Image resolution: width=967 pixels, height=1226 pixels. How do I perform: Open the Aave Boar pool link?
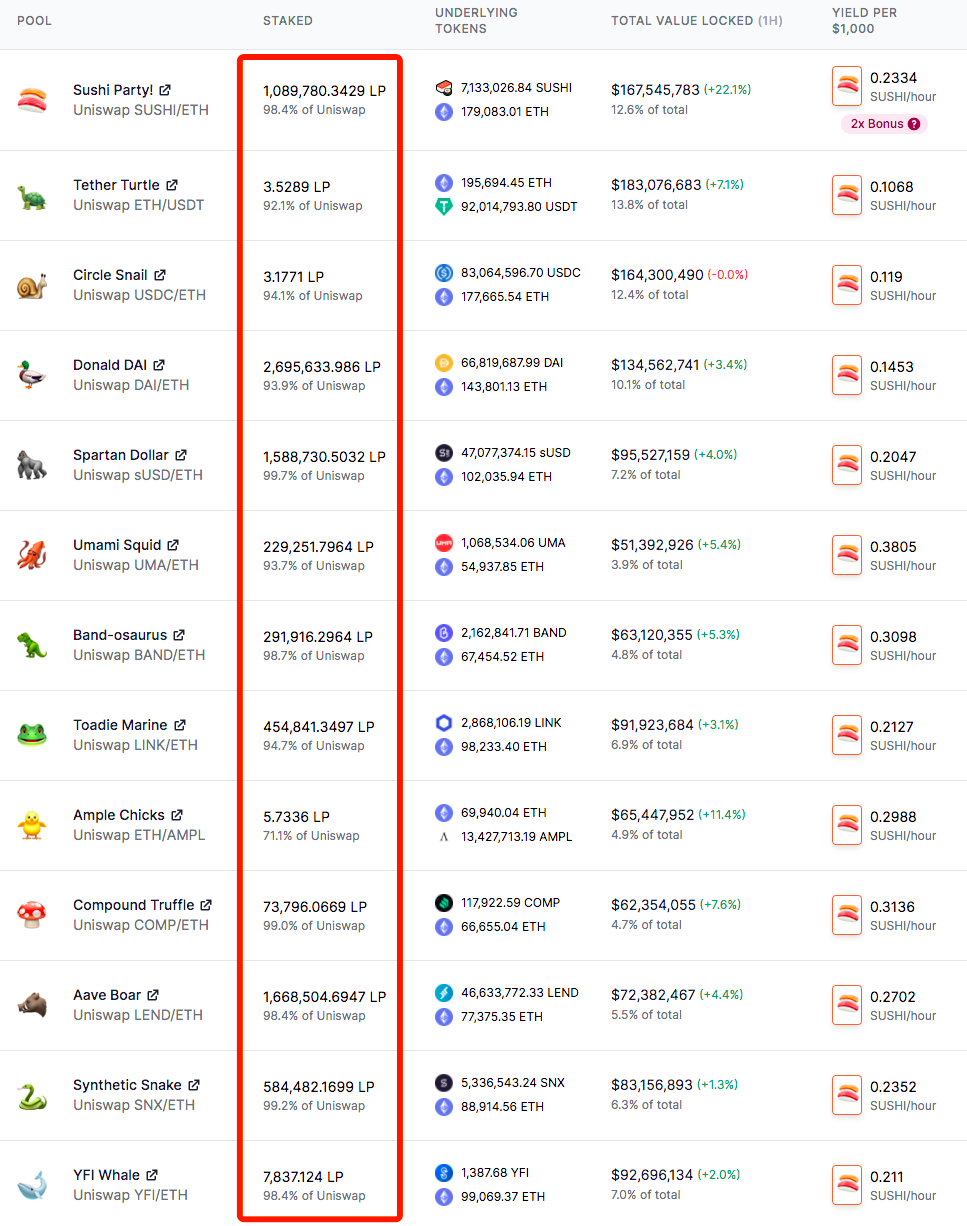(x=107, y=995)
